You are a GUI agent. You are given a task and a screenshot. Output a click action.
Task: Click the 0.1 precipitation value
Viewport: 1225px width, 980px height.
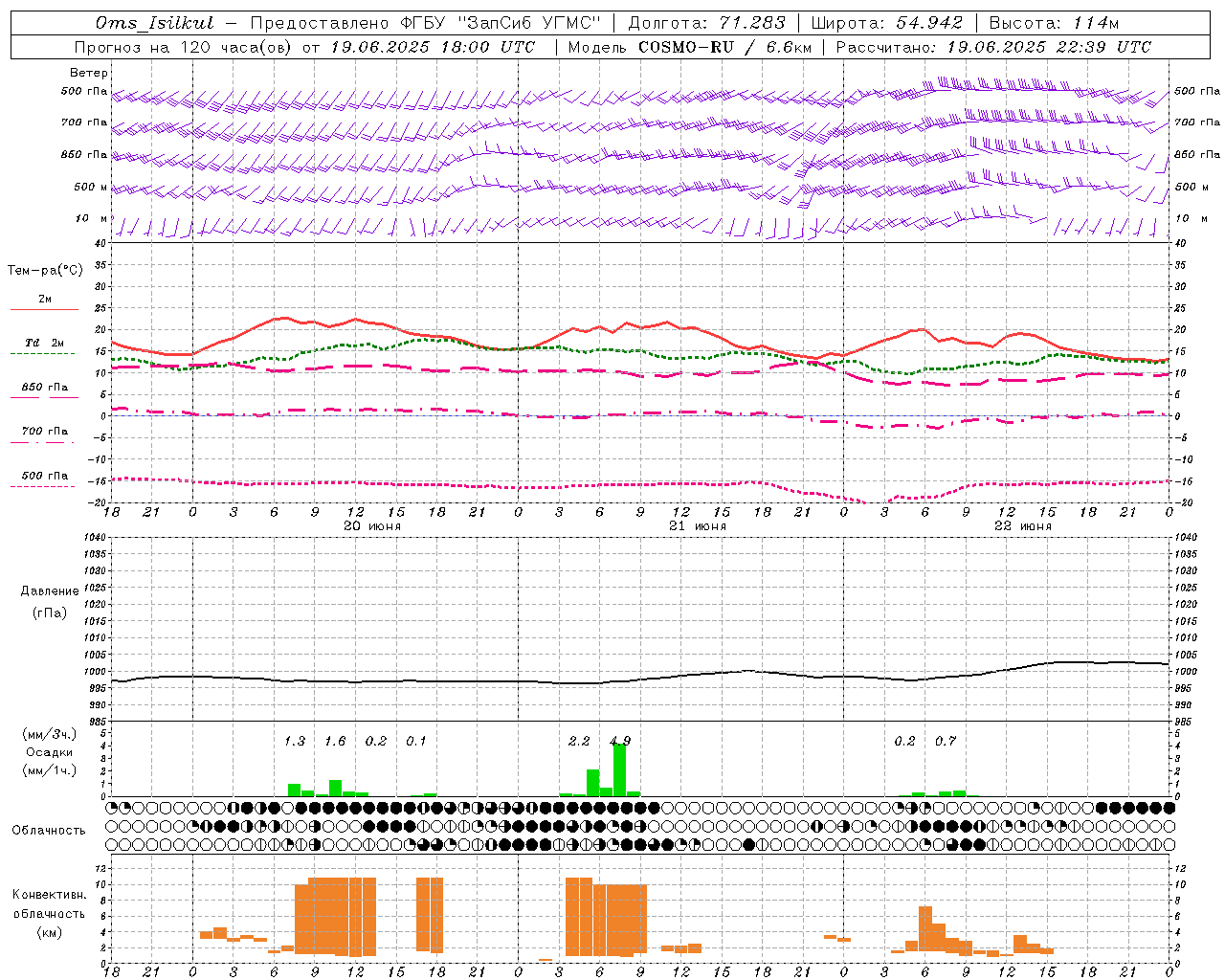(x=416, y=742)
